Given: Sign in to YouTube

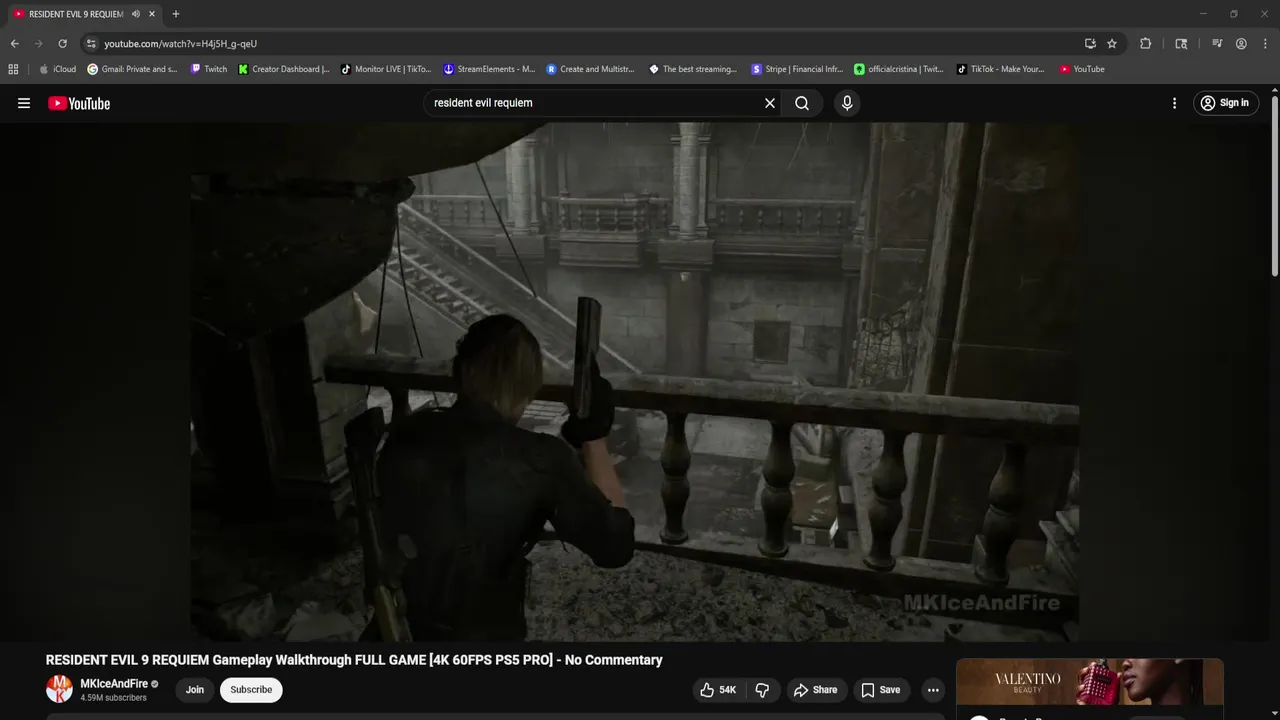Looking at the screenshot, I should tap(1225, 103).
